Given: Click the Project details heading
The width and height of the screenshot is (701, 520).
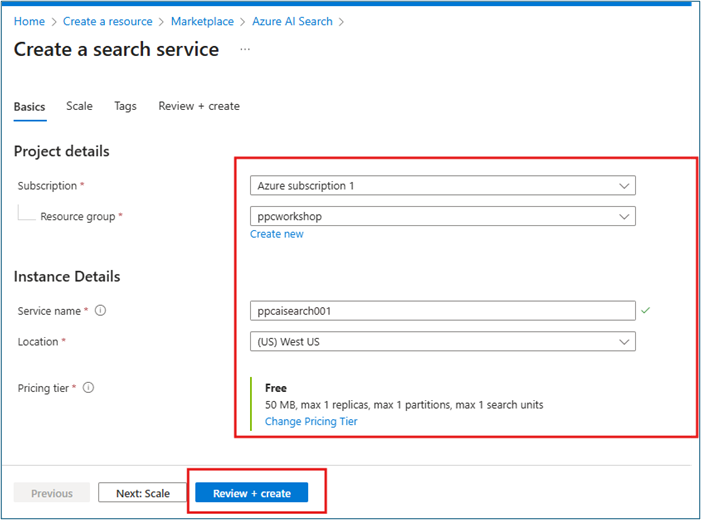Looking at the screenshot, I should (62, 151).
